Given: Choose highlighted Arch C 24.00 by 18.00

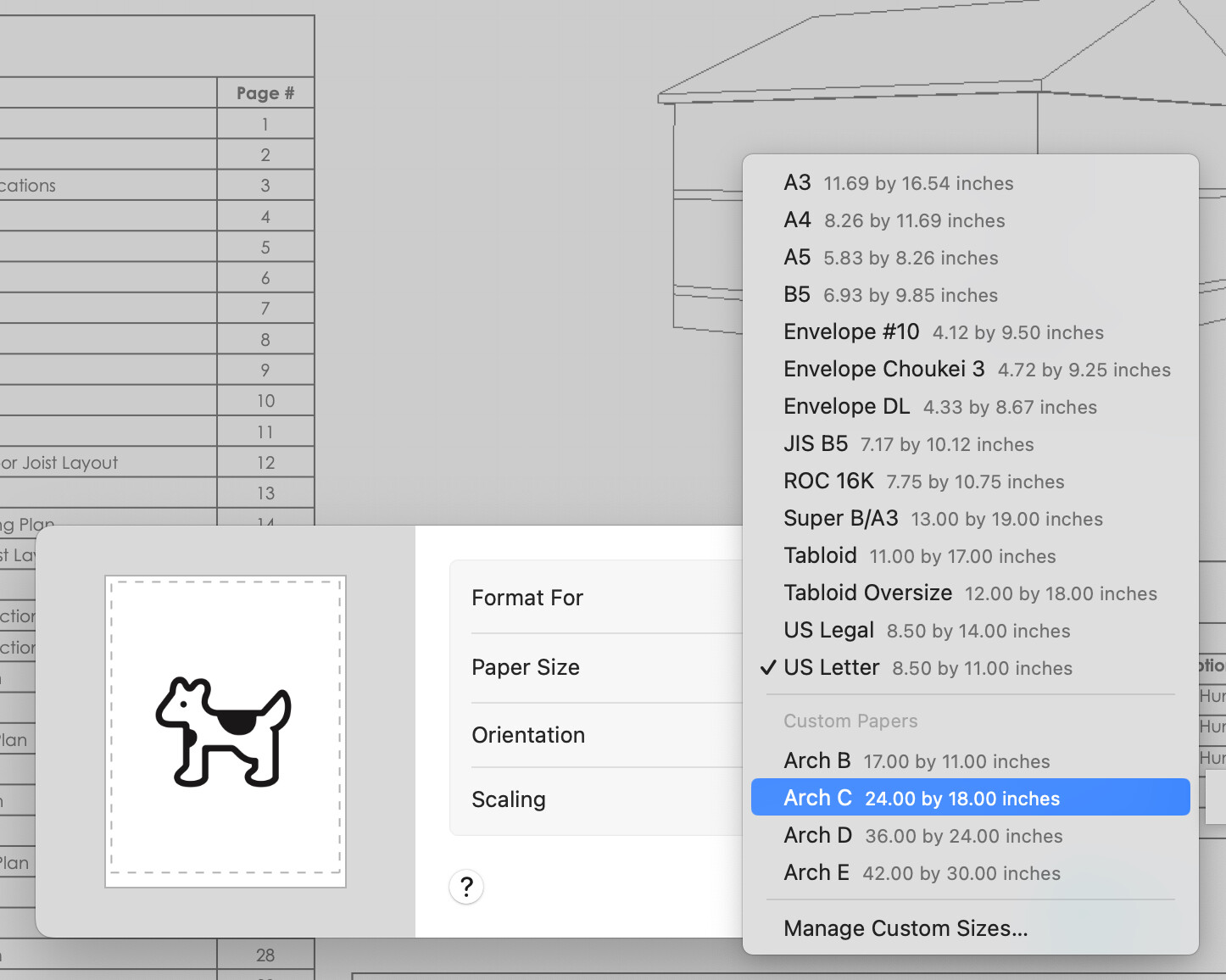Looking at the screenshot, I should click(x=971, y=798).
